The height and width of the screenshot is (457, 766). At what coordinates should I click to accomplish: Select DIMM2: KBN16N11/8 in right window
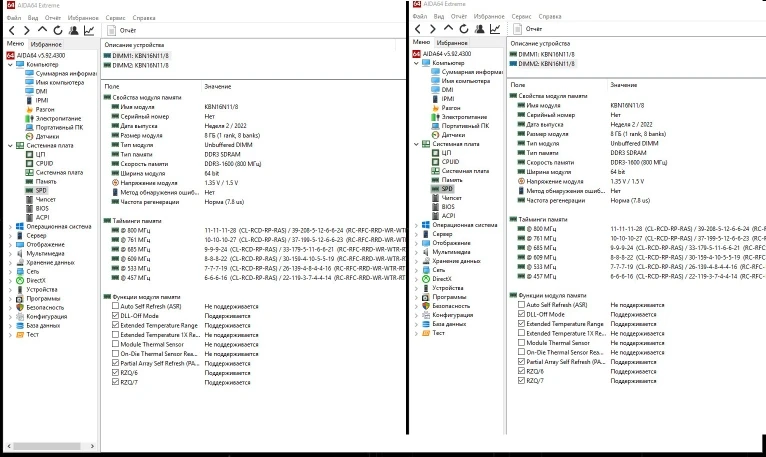(x=542, y=64)
